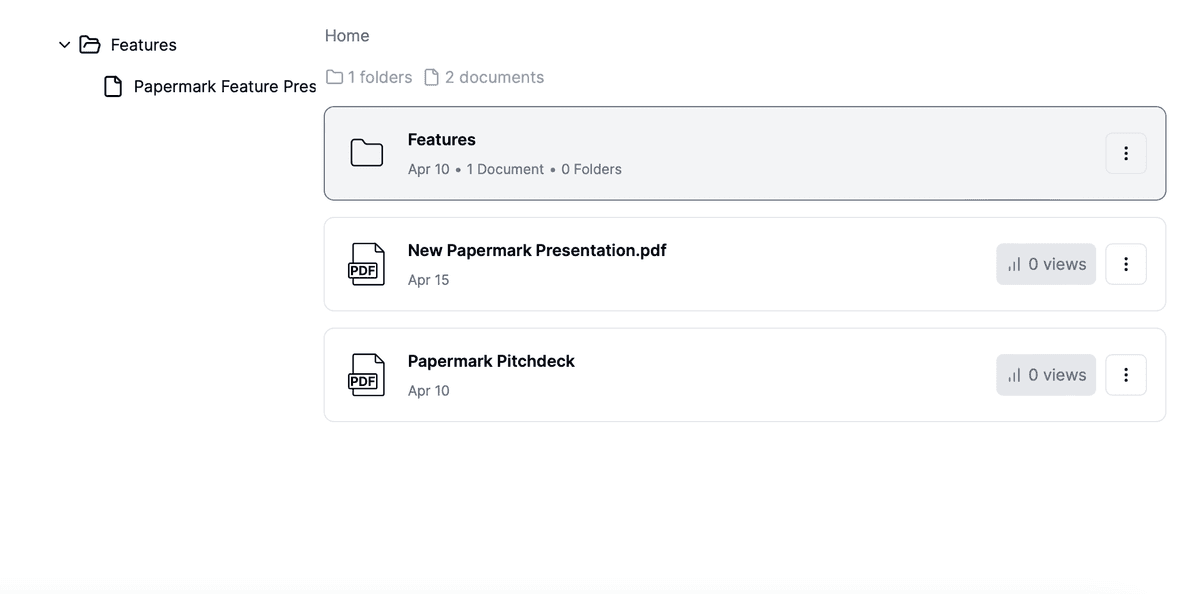Click the Features folder thumbnail icon

click(x=366, y=153)
